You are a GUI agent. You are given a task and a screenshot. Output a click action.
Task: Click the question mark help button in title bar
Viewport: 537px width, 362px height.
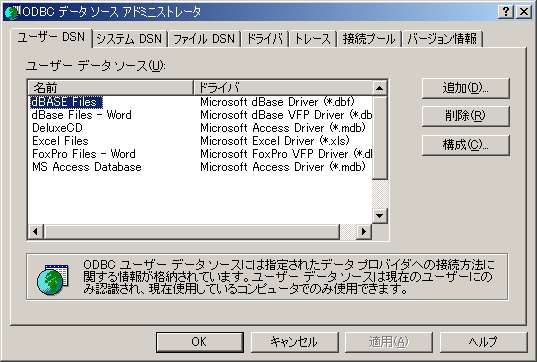(x=505, y=12)
